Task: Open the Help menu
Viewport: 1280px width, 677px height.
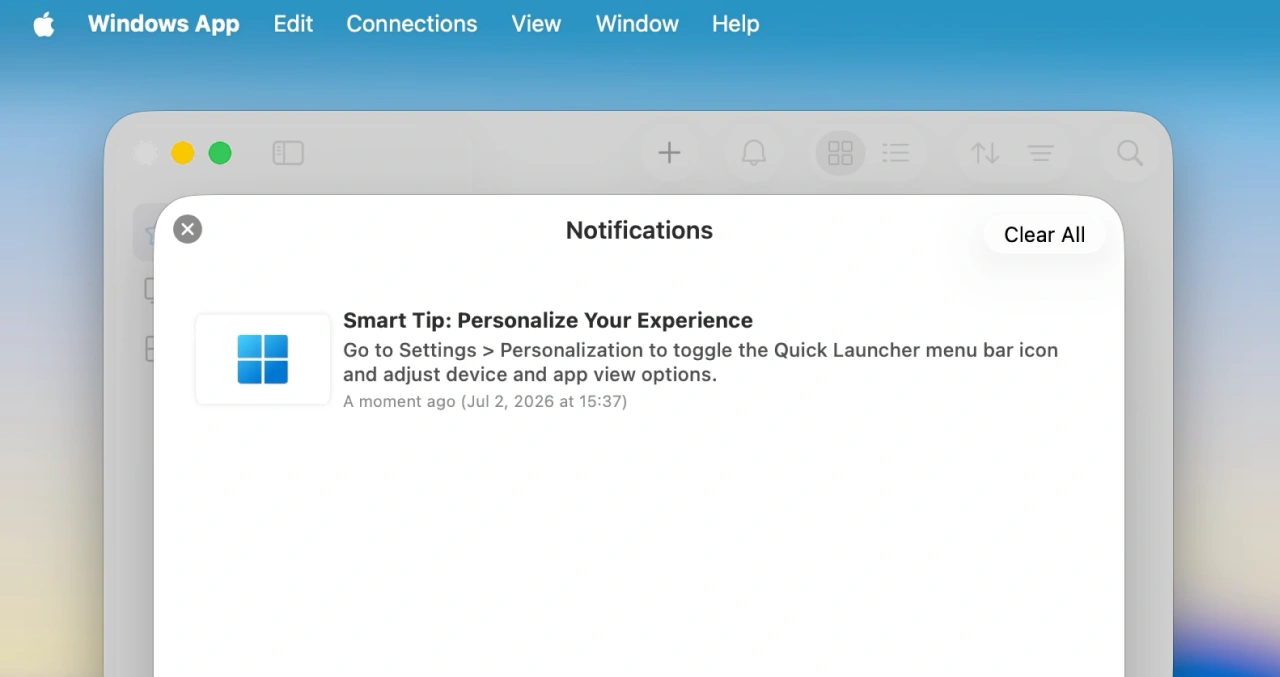Action: click(x=736, y=24)
